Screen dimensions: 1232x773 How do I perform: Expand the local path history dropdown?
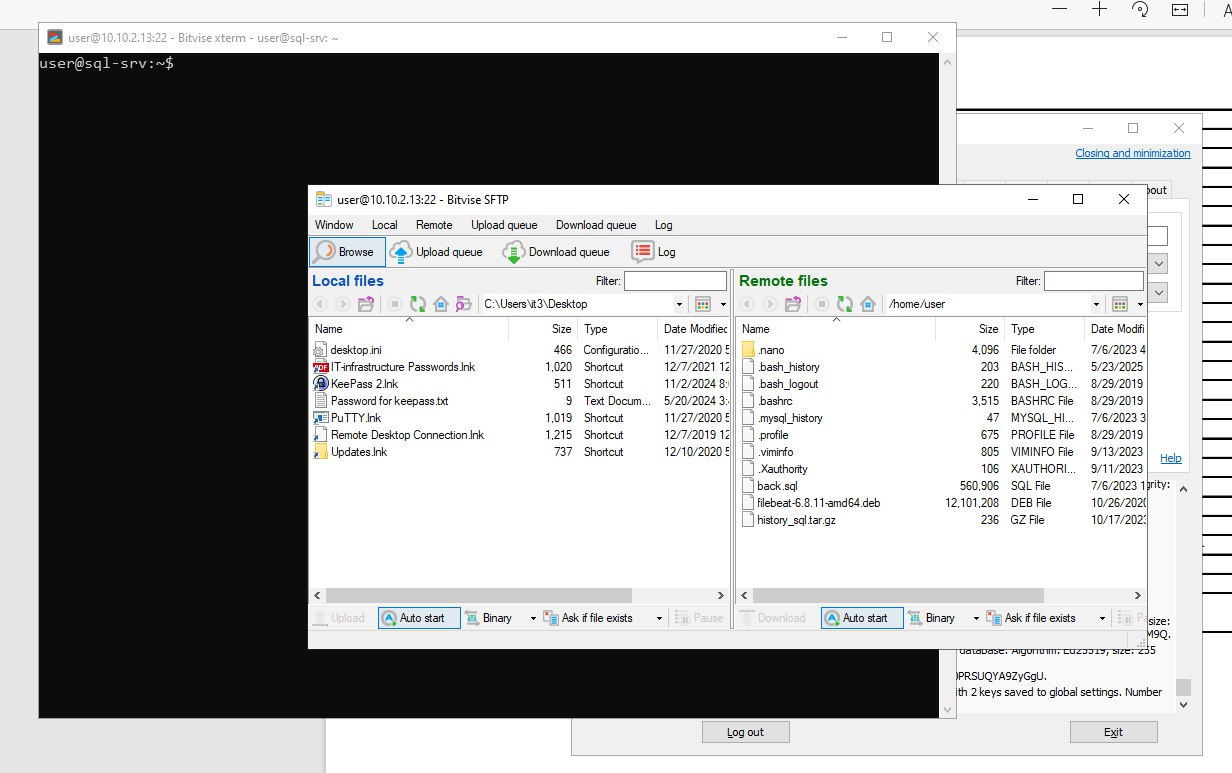pos(680,304)
